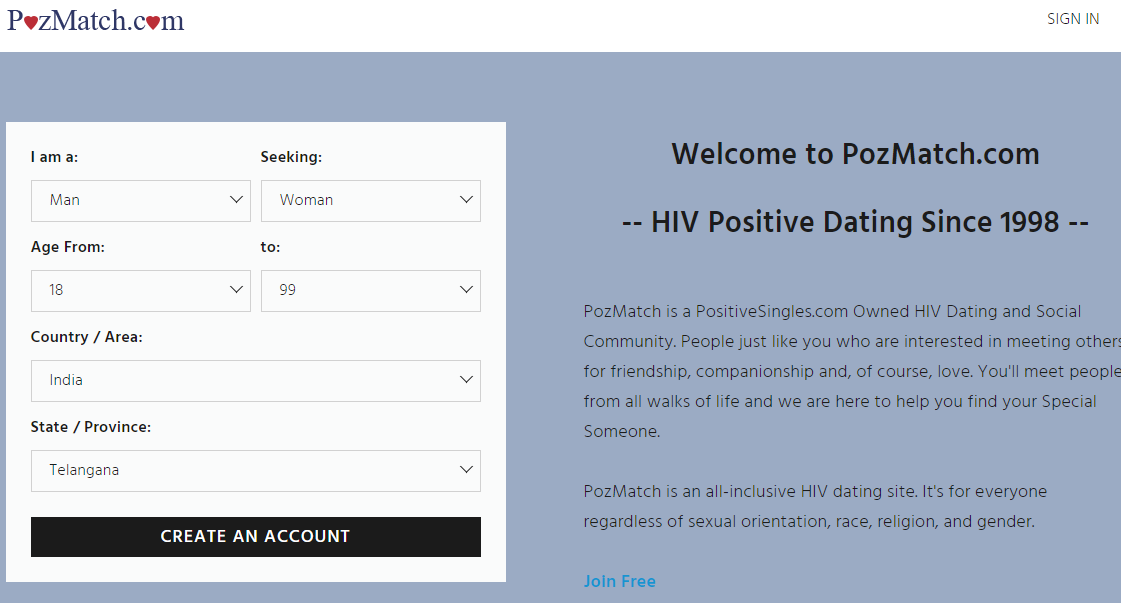Open the State / Province dropdown showing Telangana
The height and width of the screenshot is (603, 1121).
255,470
